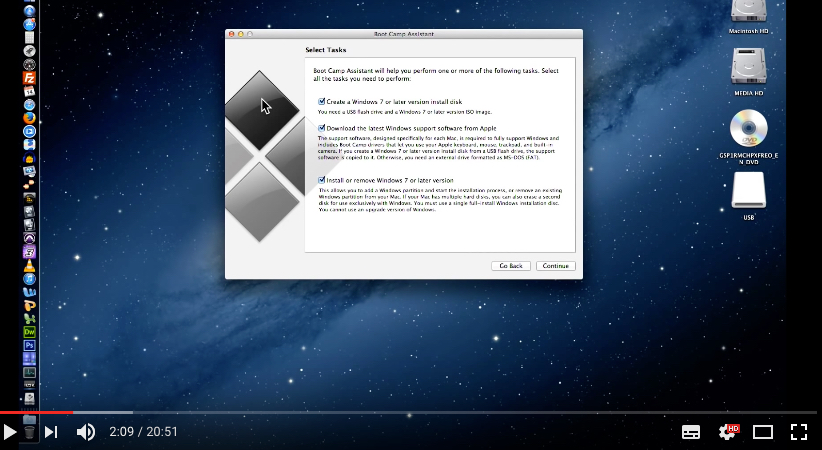Click the 2:09 / 20:51 time display
822x450 pixels.
tap(143, 432)
